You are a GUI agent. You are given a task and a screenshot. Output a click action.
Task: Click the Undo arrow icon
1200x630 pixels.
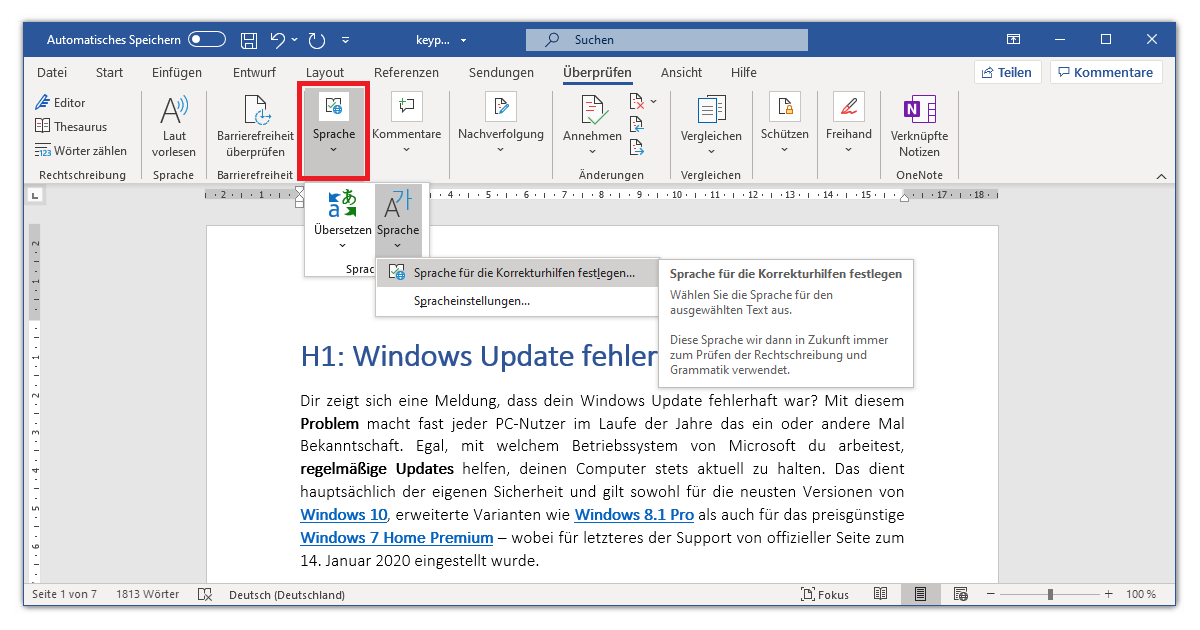pyautogui.click(x=277, y=40)
